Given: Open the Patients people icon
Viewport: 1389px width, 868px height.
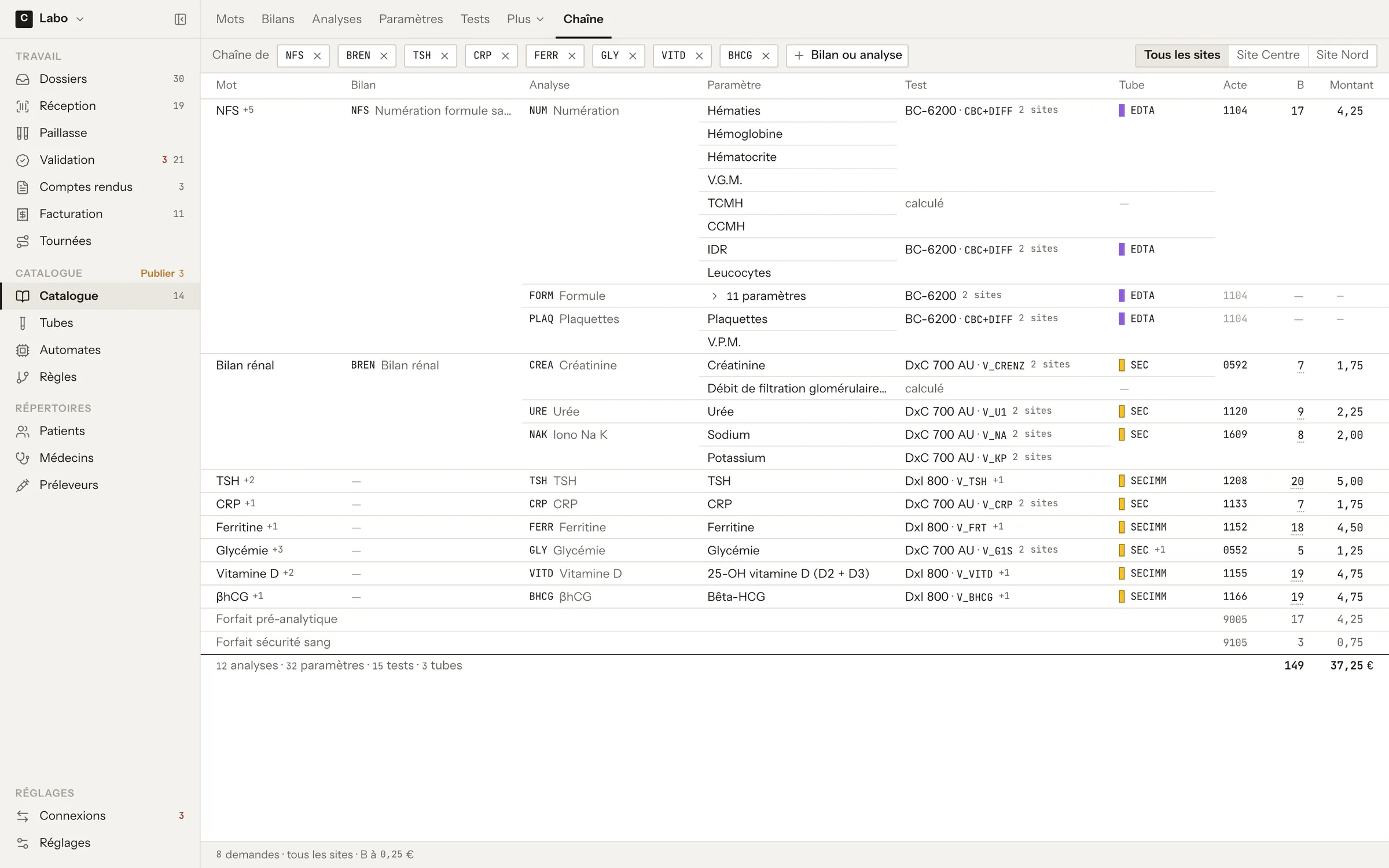Looking at the screenshot, I should (x=23, y=431).
